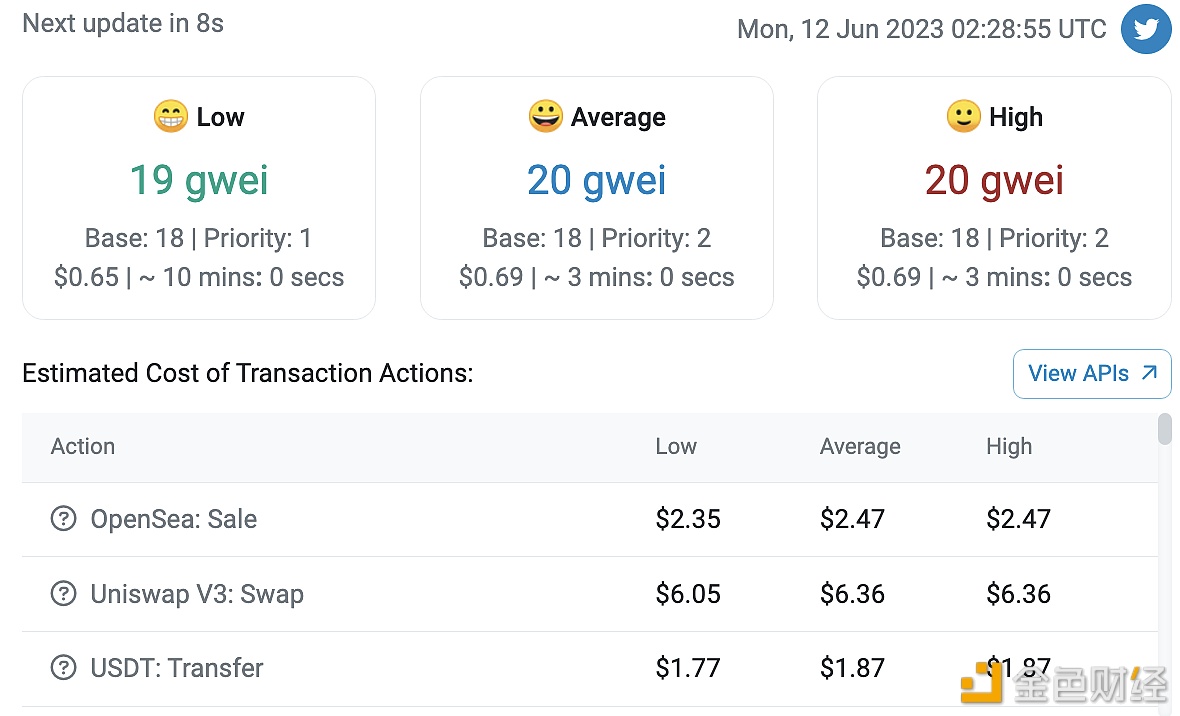Open the View APIs button
1180x716 pixels.
click(x=1092, y=373)
